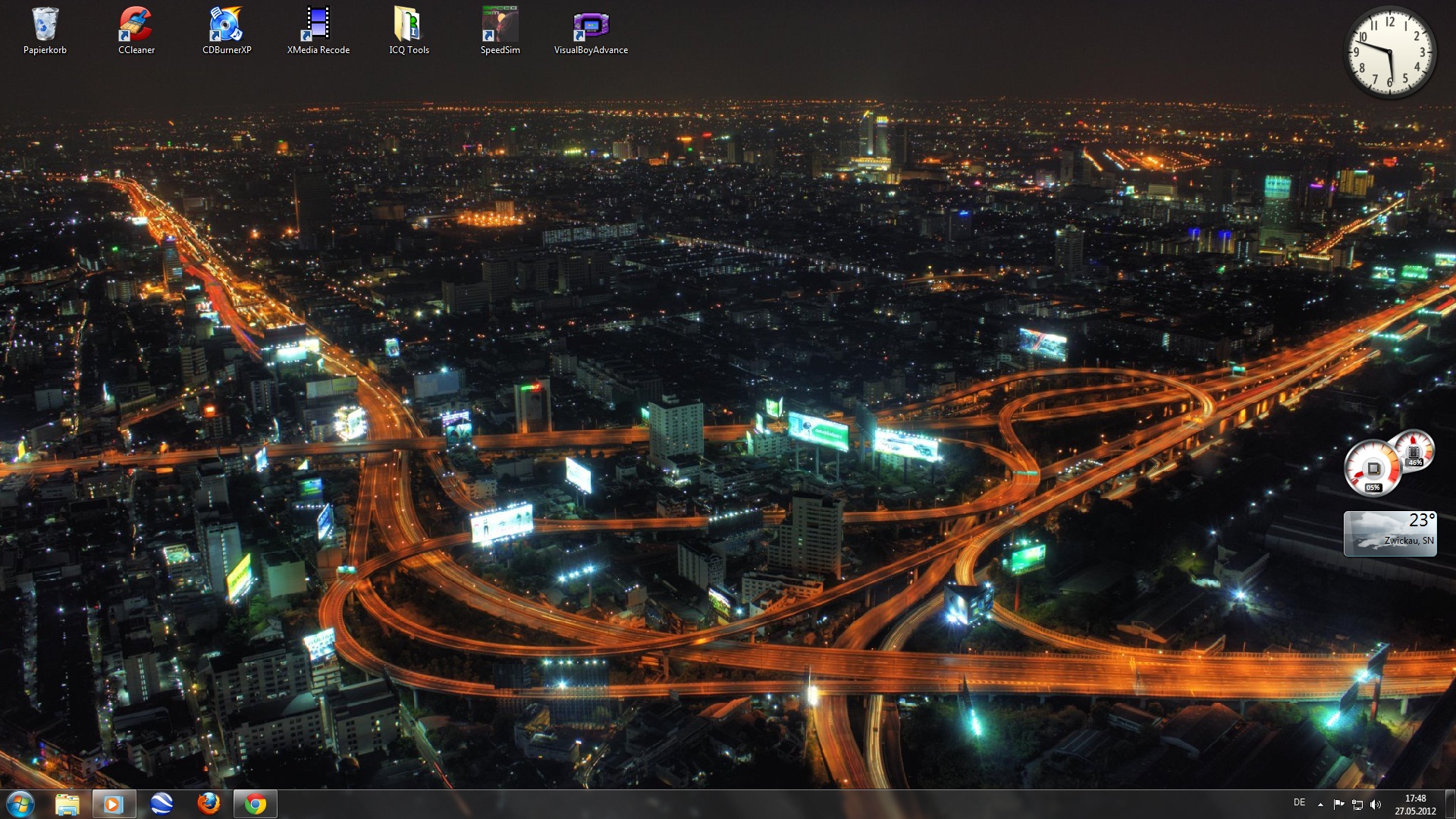Switch to the Google Chrome window
This screenshot has height=819, width=1456.
(256, 804)
